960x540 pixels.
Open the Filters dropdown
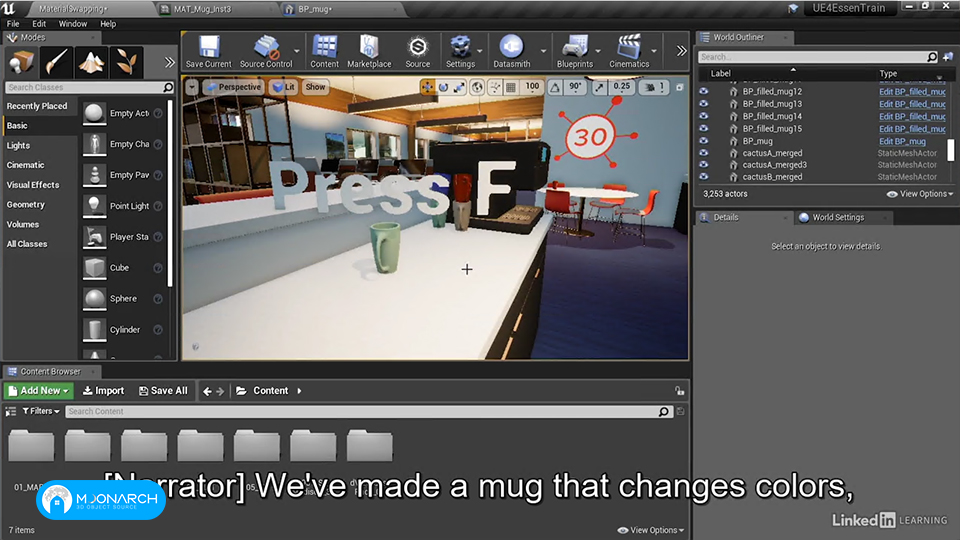[x=41, y=411]
